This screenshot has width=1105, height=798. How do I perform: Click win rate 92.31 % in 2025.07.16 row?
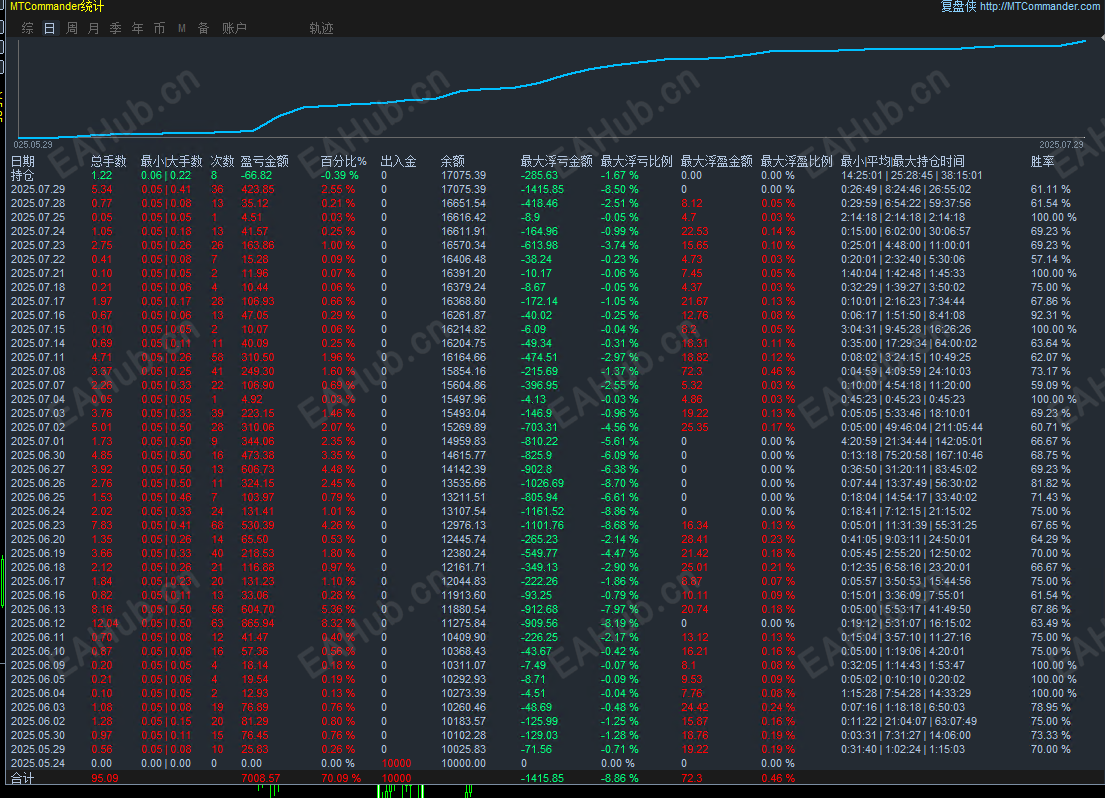pyautogui.click(x=1051, y=315)
